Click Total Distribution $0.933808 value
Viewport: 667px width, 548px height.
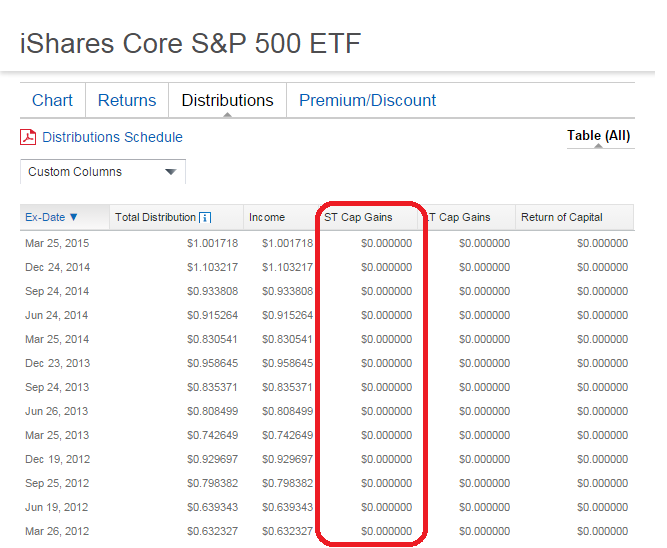(x=213, y=291)
